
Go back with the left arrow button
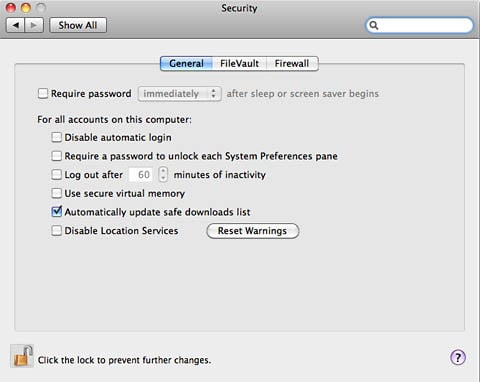click(x=15, y=25)
